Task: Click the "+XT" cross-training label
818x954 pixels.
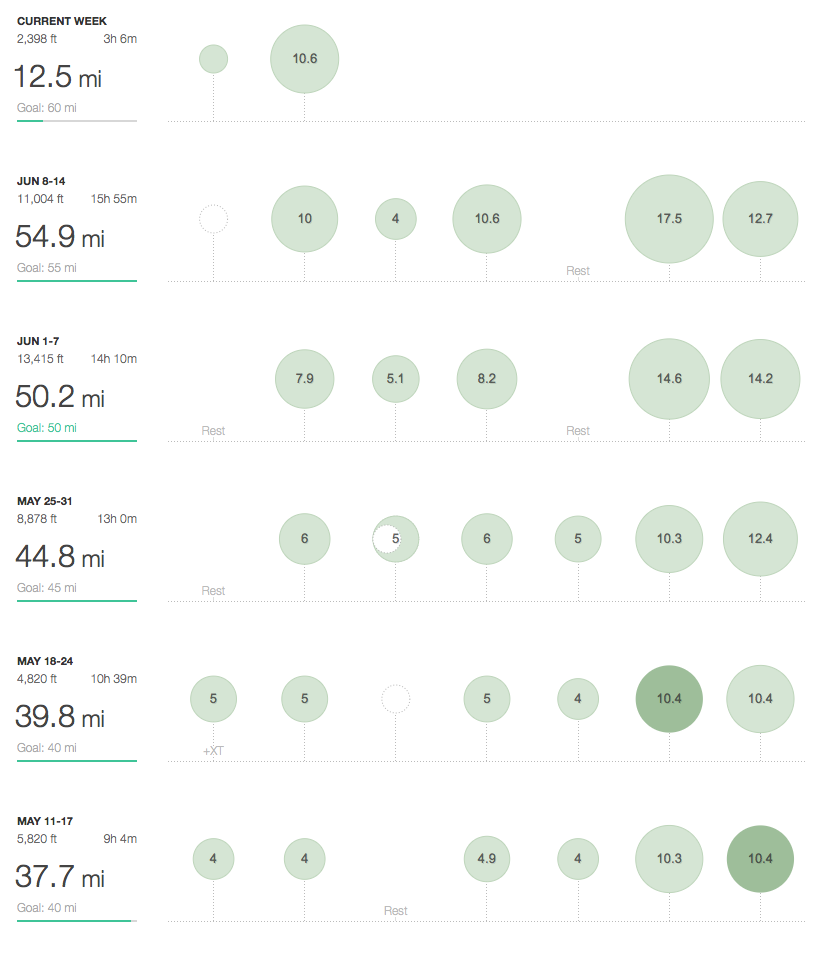Action: pyautogui.click(x=213, y=750)
